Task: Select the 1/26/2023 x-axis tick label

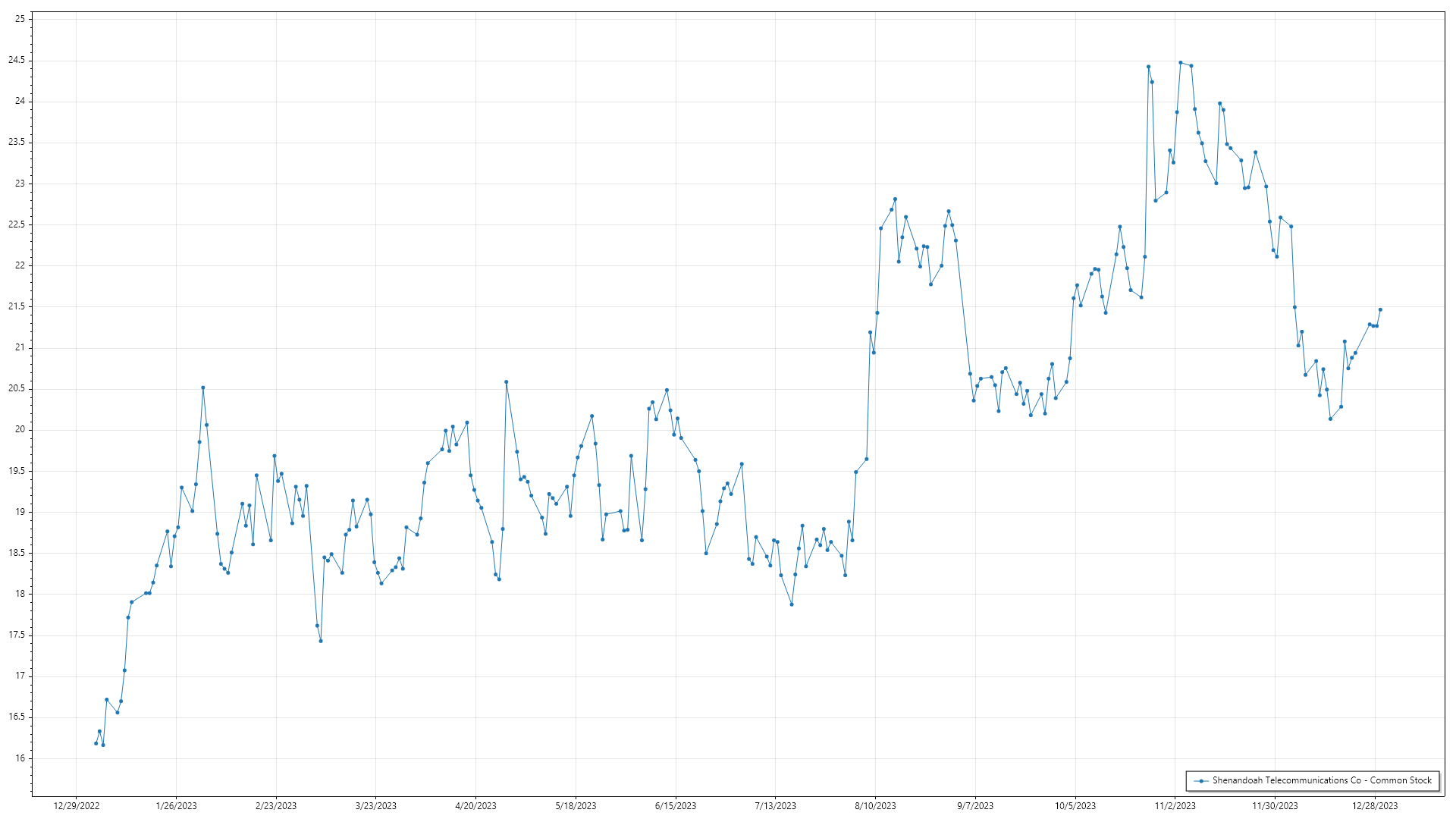Action: coord(176,806)
